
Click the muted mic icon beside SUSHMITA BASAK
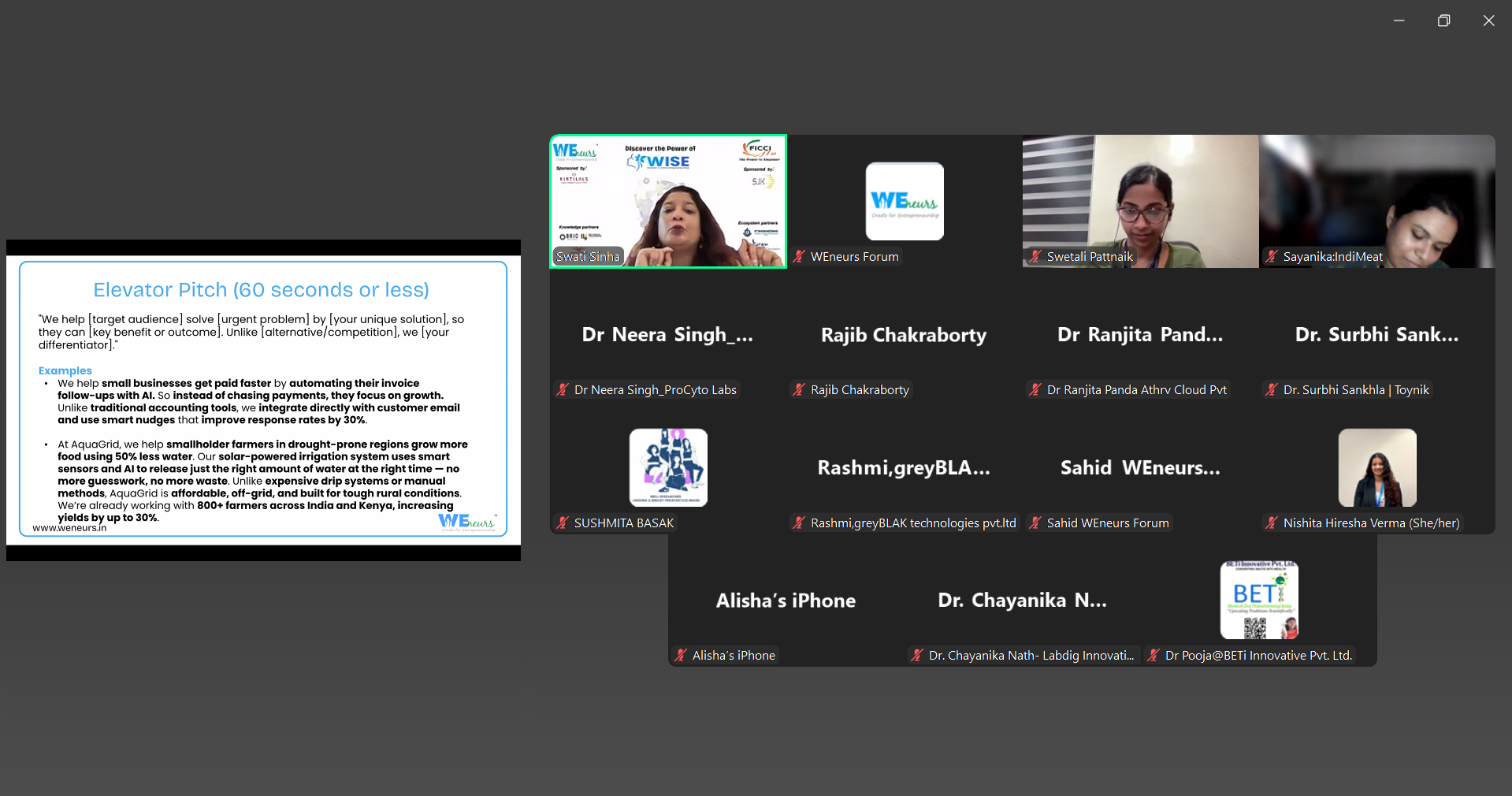tap(563, 523)
